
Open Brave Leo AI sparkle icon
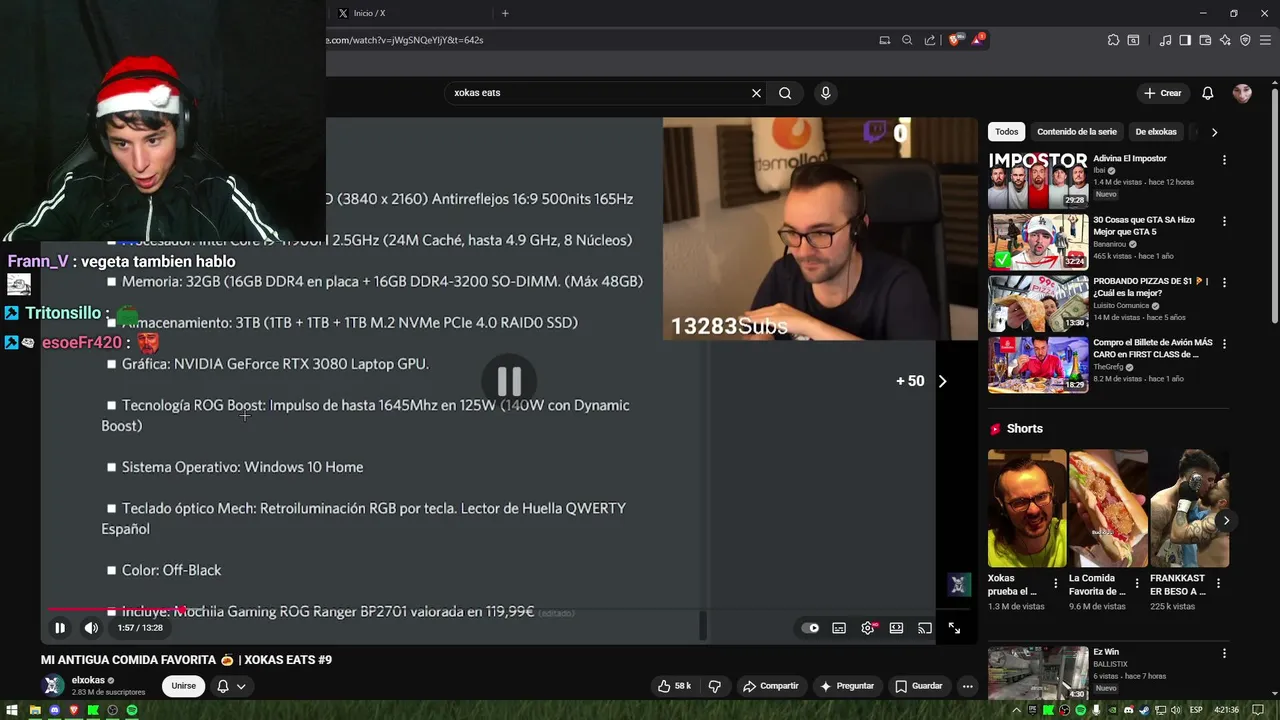pyautogui.click(x=1225, y=40)
